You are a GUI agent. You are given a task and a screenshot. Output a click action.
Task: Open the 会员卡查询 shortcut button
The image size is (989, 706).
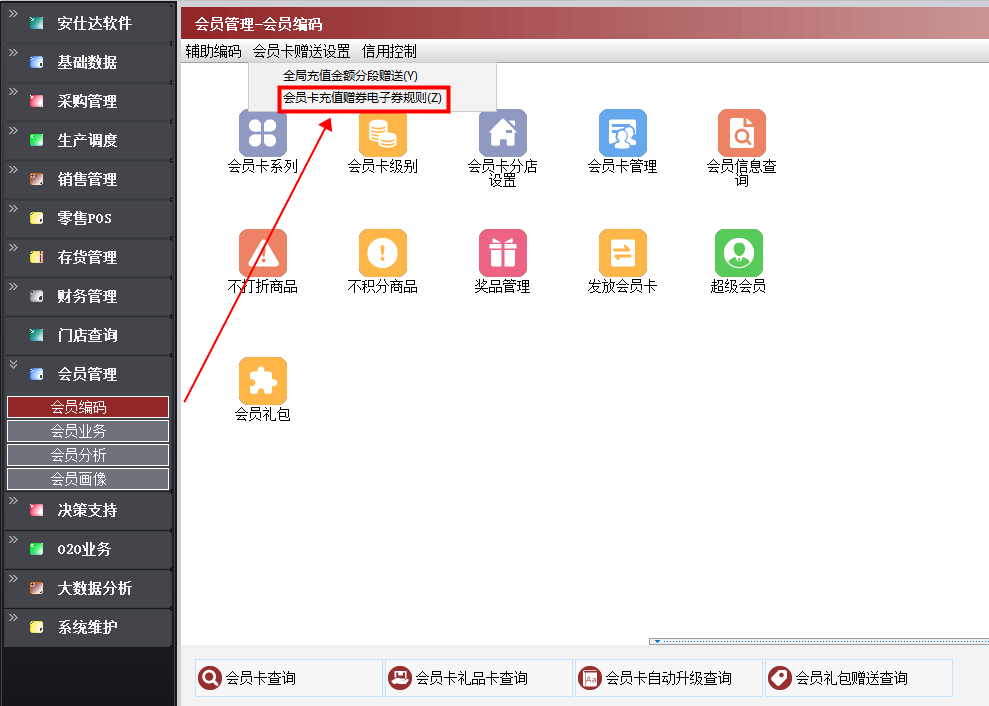(x=289, y=678)
